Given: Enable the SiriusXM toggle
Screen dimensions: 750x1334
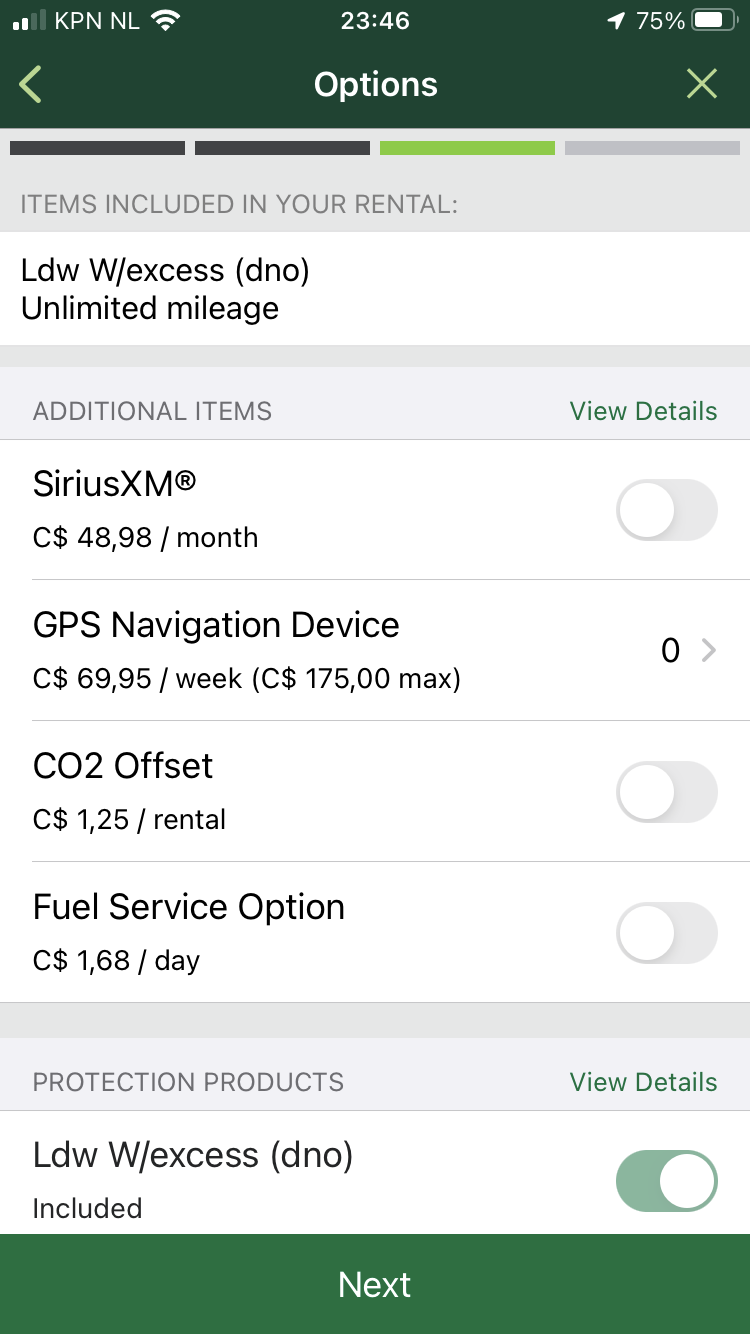Looking at the screenshot, I should pyautogui.click(x=667, y=510).
